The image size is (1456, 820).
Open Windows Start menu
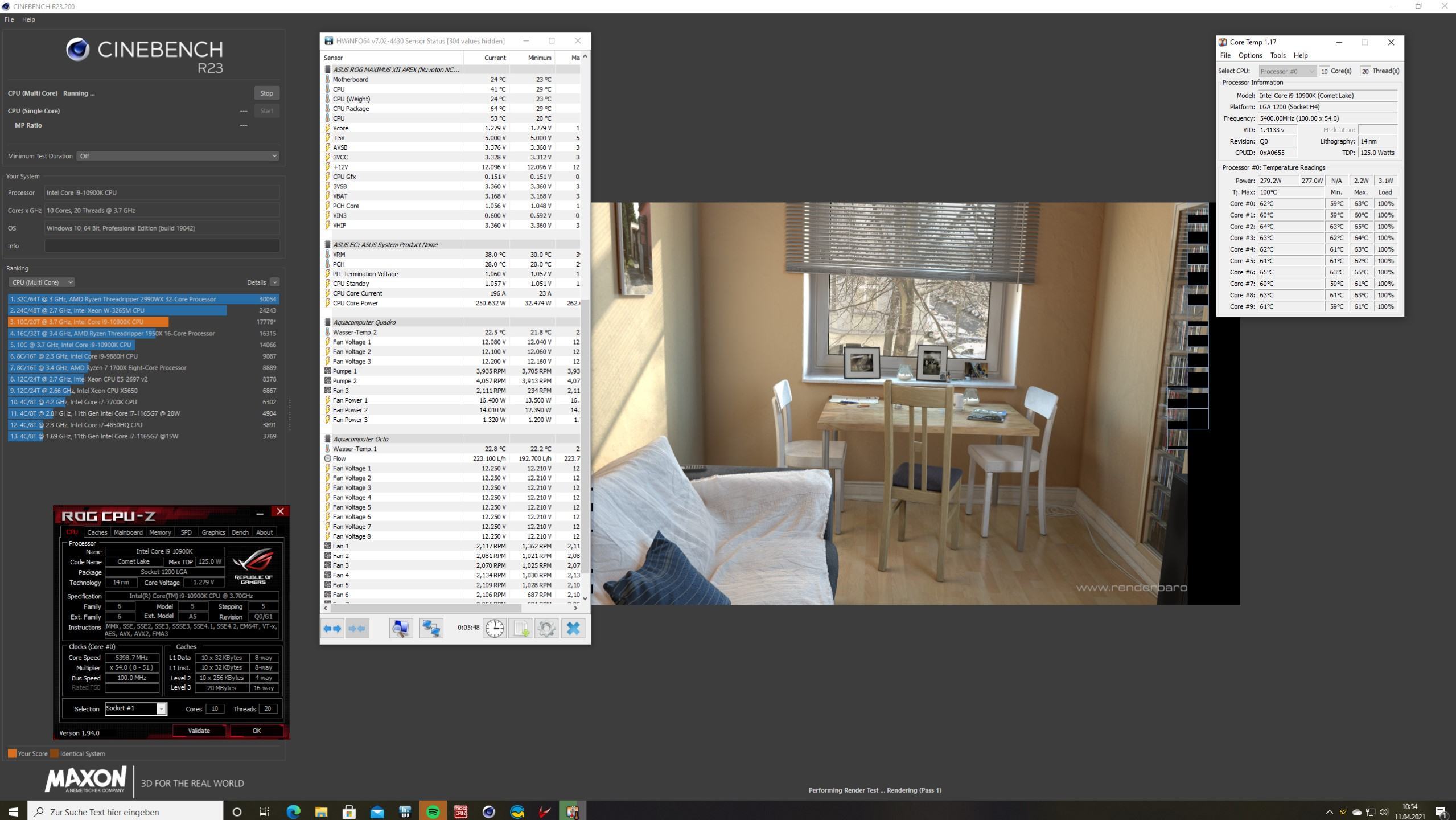click(14, 811)
